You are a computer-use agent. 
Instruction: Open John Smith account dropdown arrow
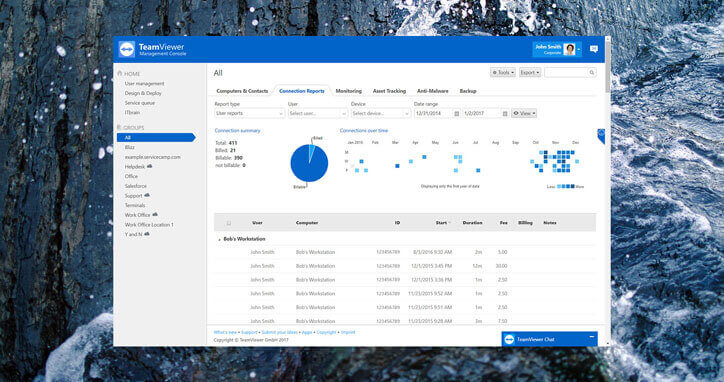click(x=579, y=49)
